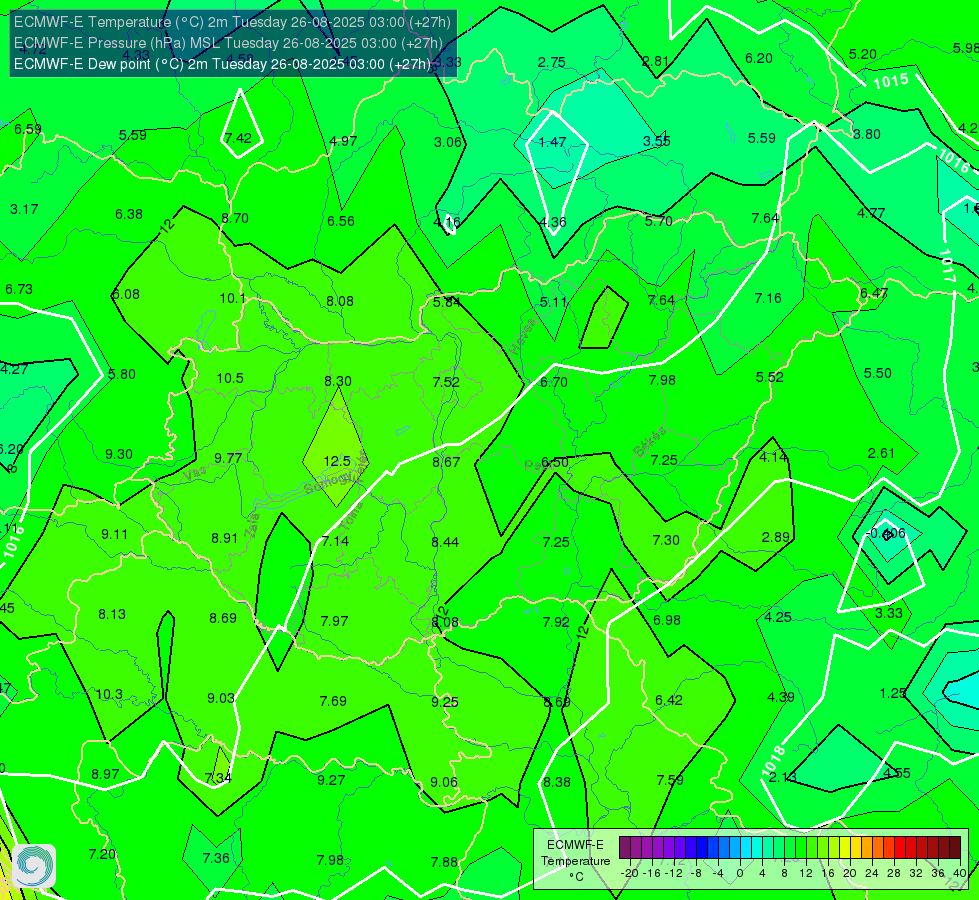The image size is (979, 900).
Task: Click the 6.20 map value
Action: [x=759, y=58]
